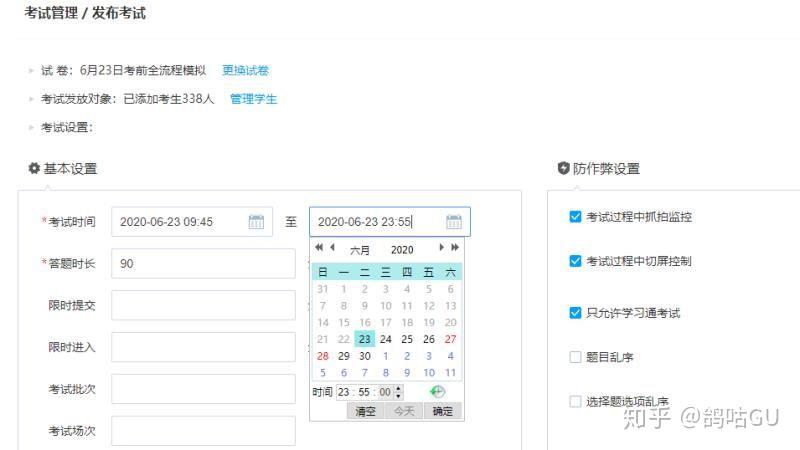Image resolution: width=800 pixels, height=450 pixels.
Task: Enable 题目乱序 checkbox
Action: click(x=575, y=357)
